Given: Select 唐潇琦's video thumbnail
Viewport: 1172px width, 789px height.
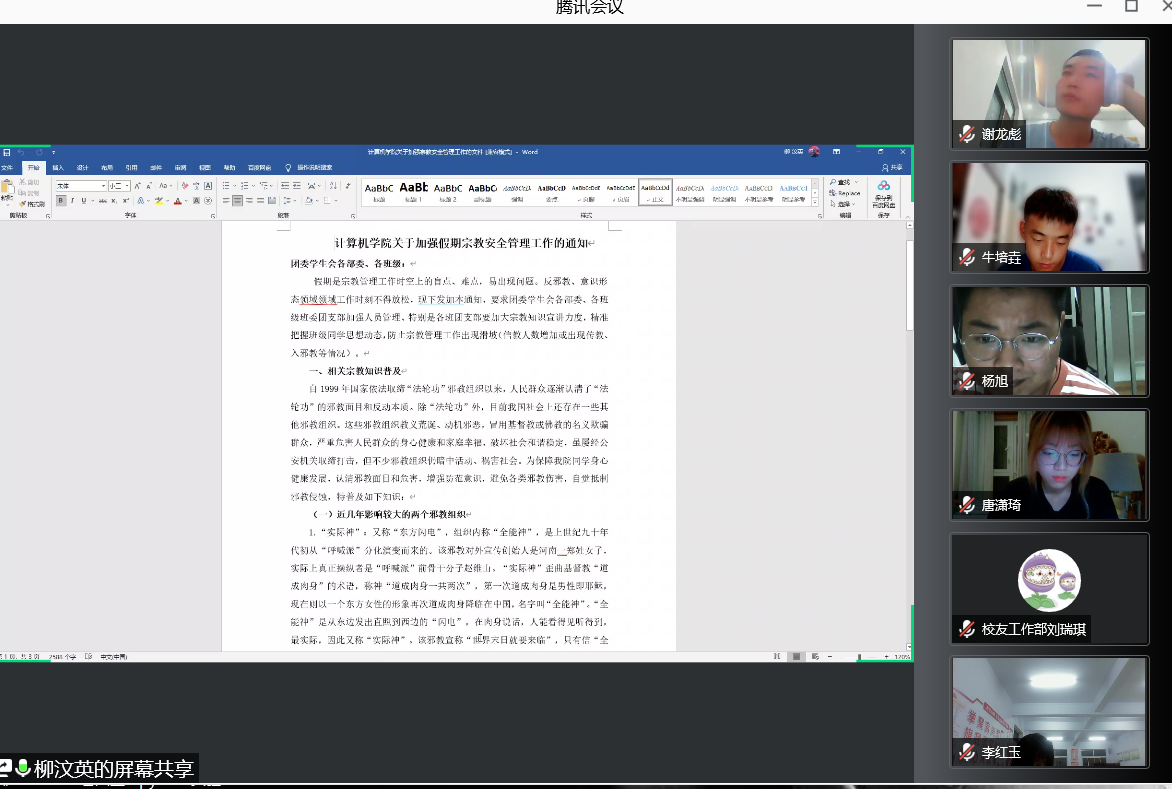Looking at the screenshot, I should pyautogui.click(x=1049, y=465).
